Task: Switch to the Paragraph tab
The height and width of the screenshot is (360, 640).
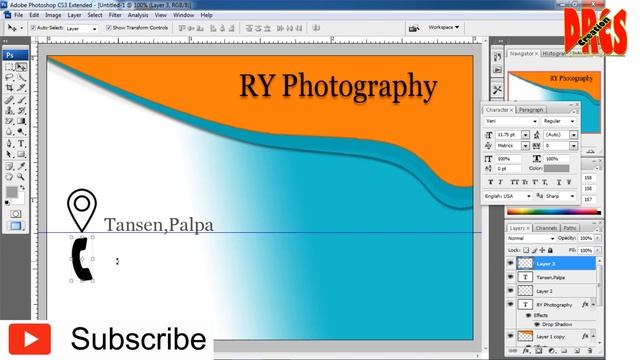Action: [x=531, y=110]
